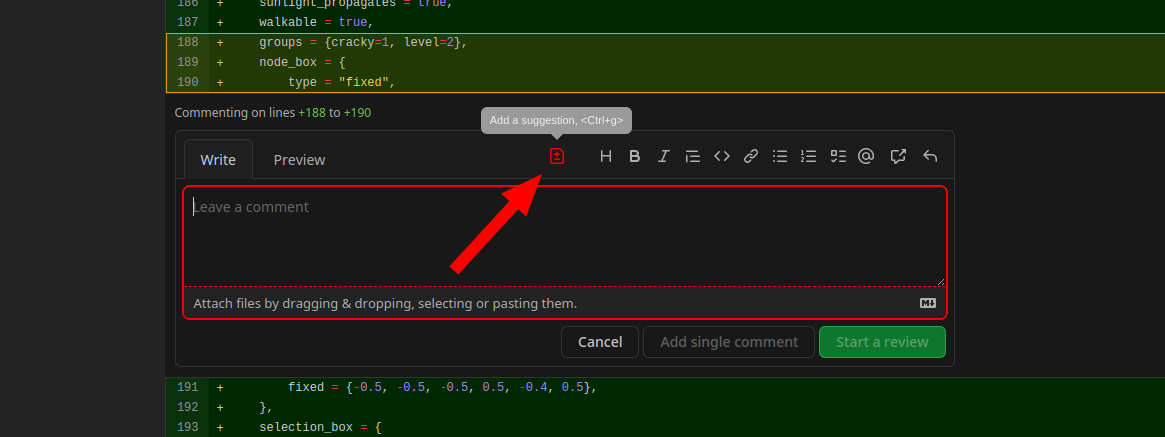
Task: Insert a saved reply
Action: (929, 156)
